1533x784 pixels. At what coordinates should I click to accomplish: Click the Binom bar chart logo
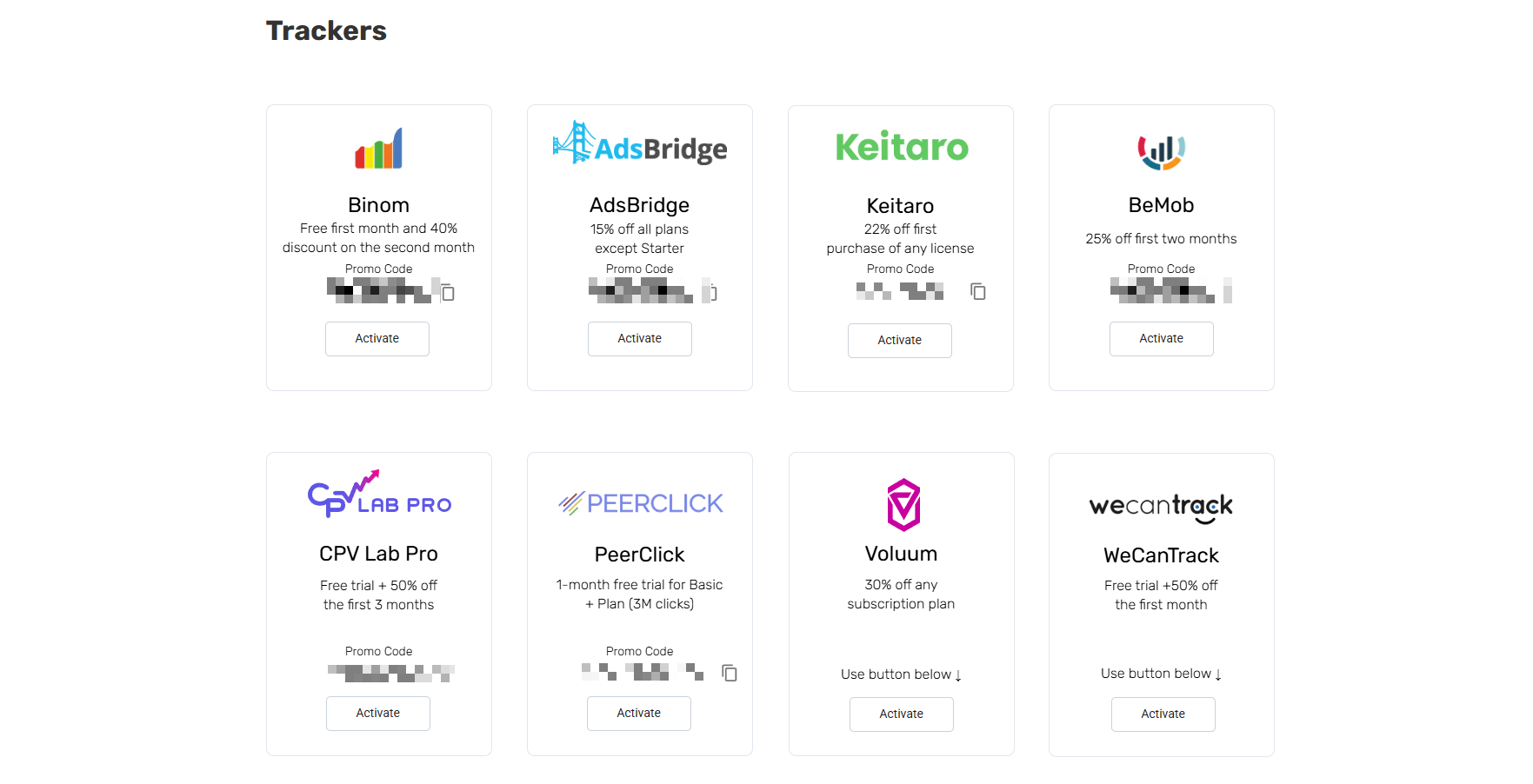378,148
